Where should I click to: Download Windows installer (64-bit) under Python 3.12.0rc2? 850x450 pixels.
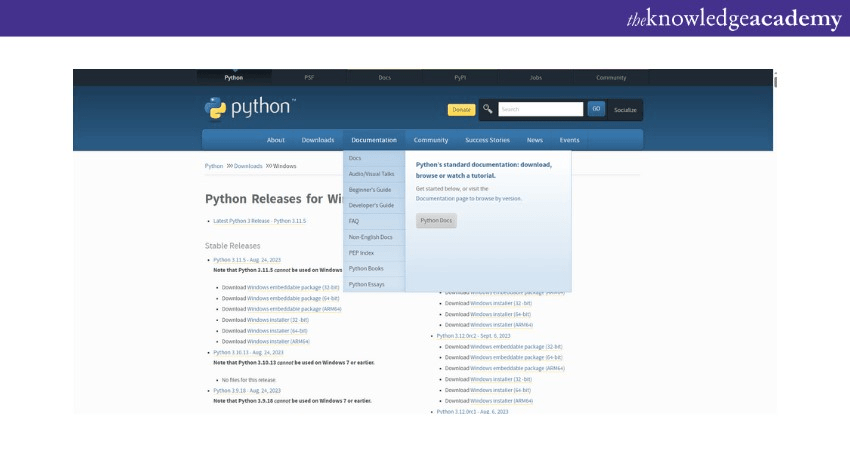[x=501, y=390]
